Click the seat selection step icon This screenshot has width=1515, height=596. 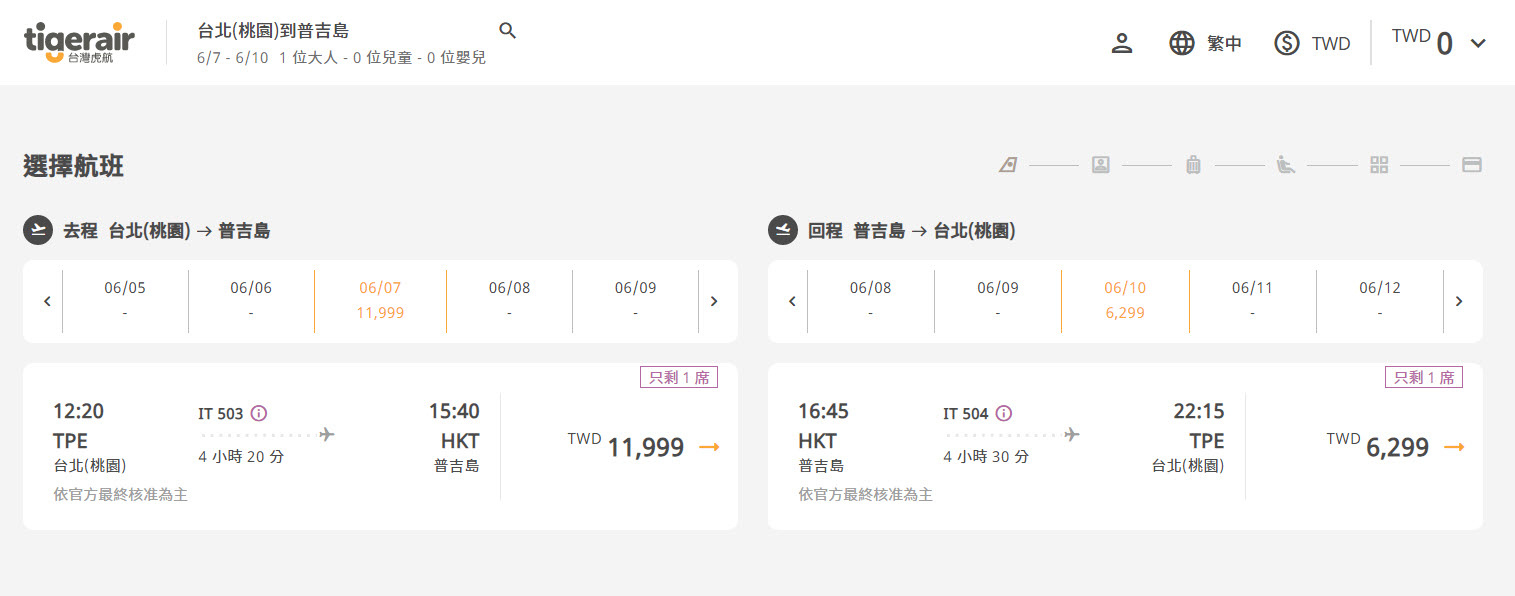1286,165
